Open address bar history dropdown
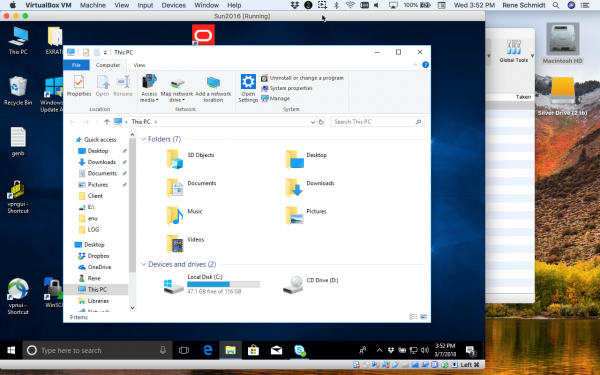 click(x=313, y=122)
